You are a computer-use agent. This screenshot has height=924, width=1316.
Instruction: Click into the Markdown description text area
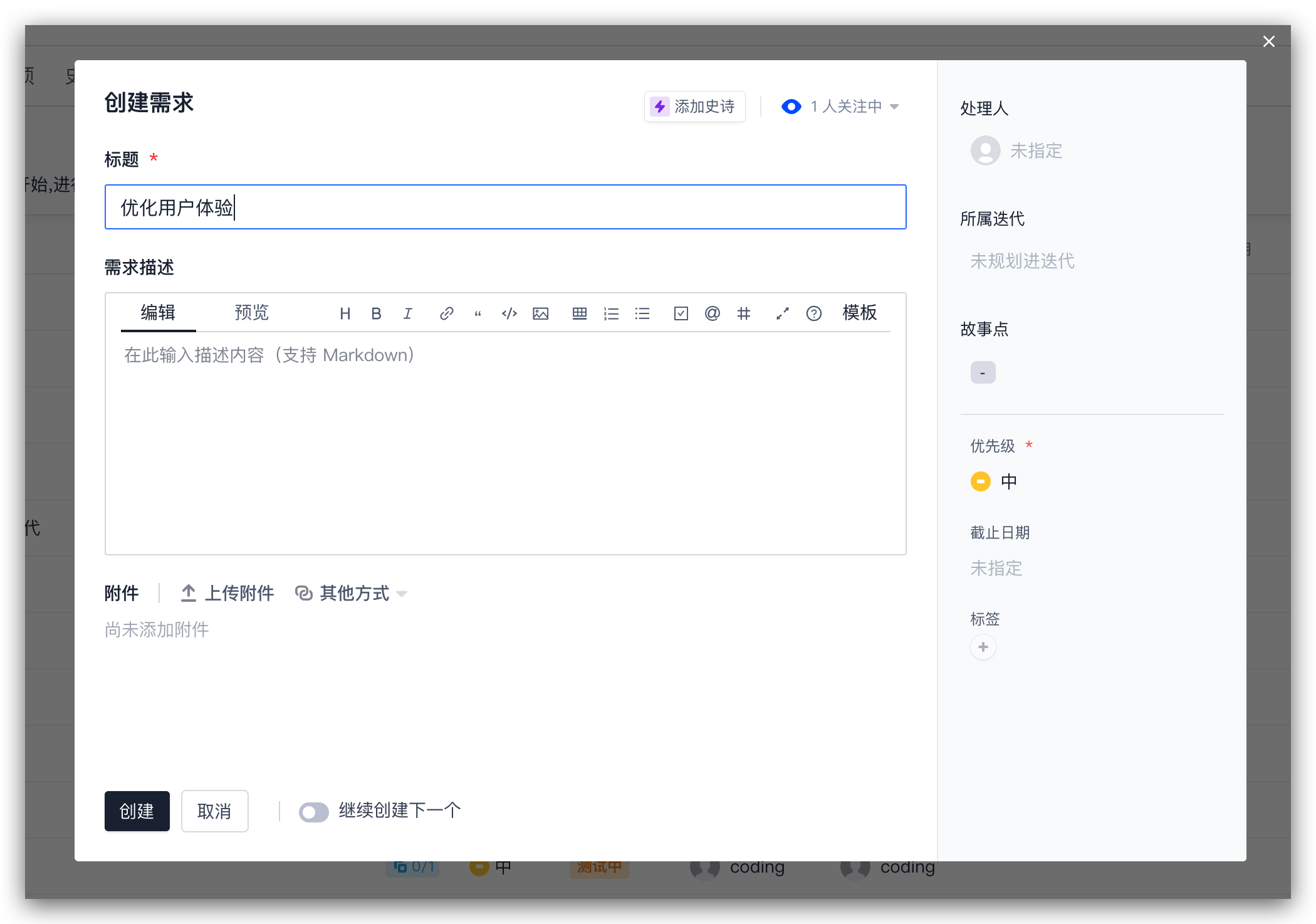(506, 442)
